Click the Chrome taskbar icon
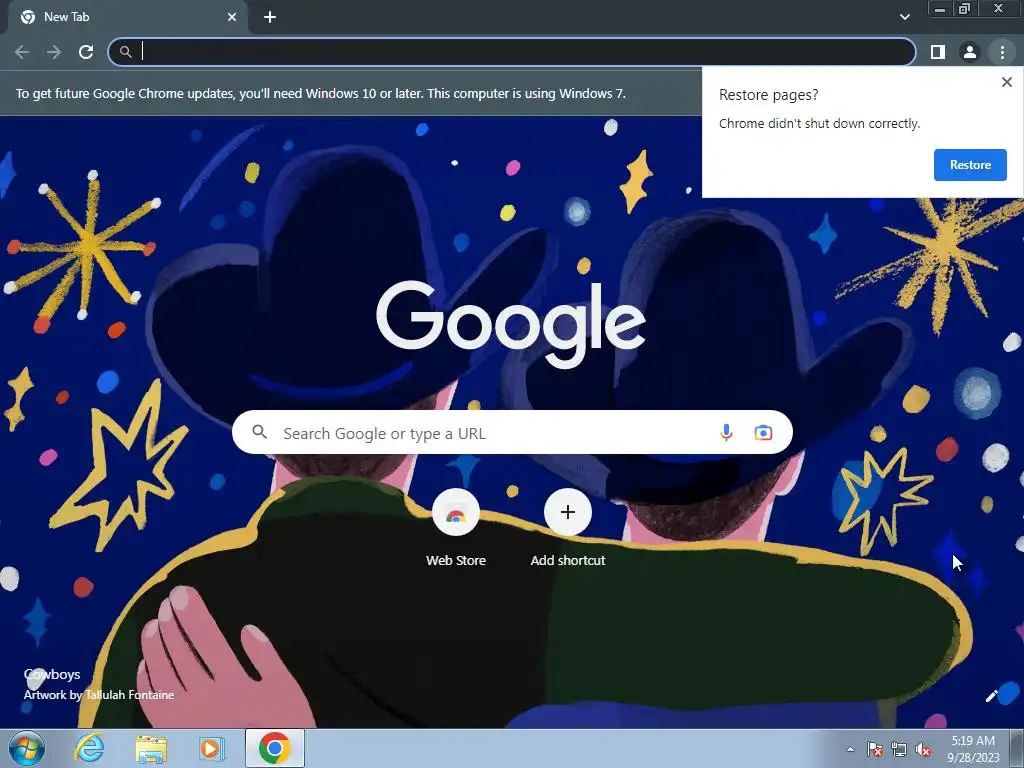Viewport: 1024px width, 768px height. tap(275, 748)
